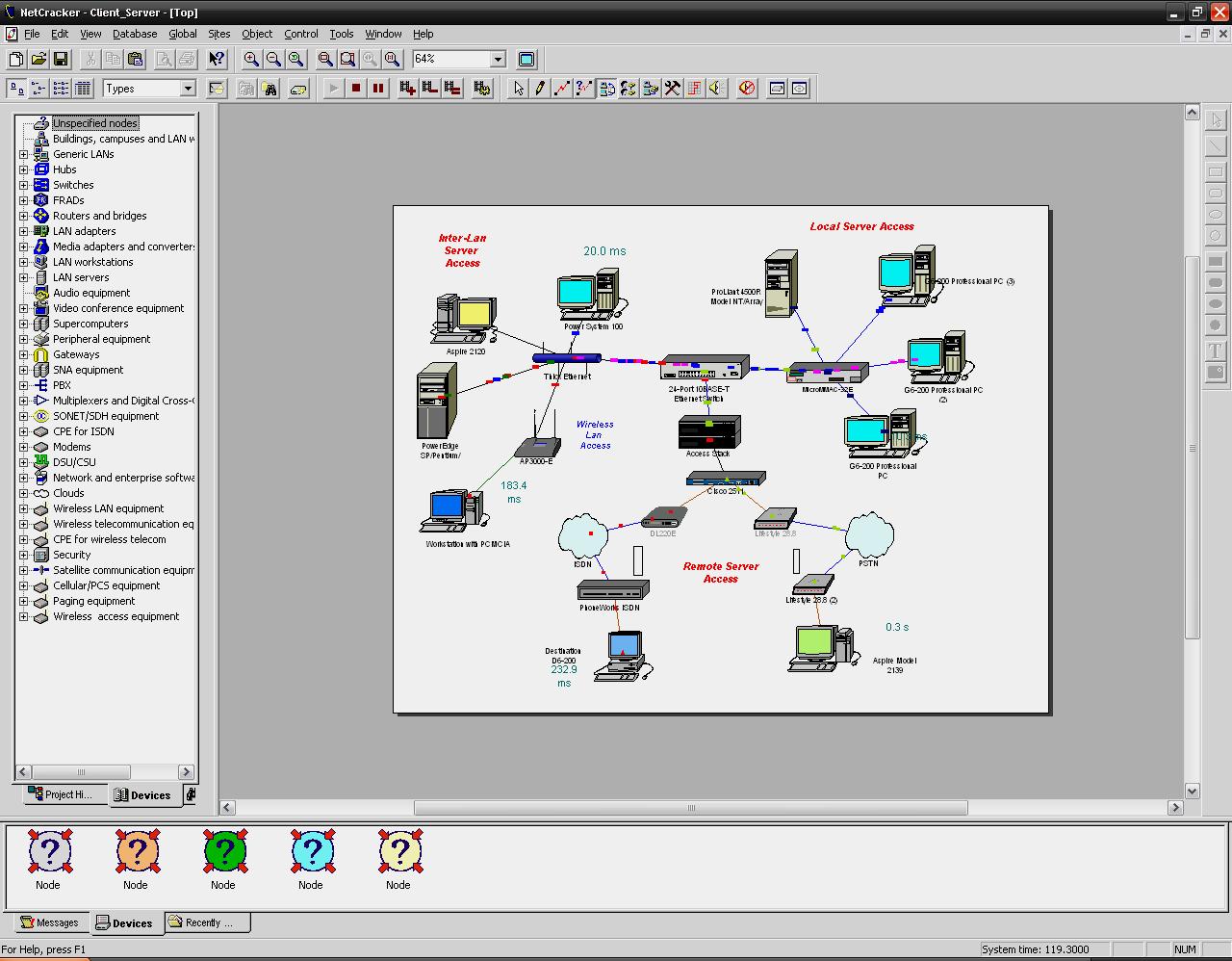Open the Sites menu
Screen dimensions: 1232x961
pyautogui.click(x=219, y=34)
